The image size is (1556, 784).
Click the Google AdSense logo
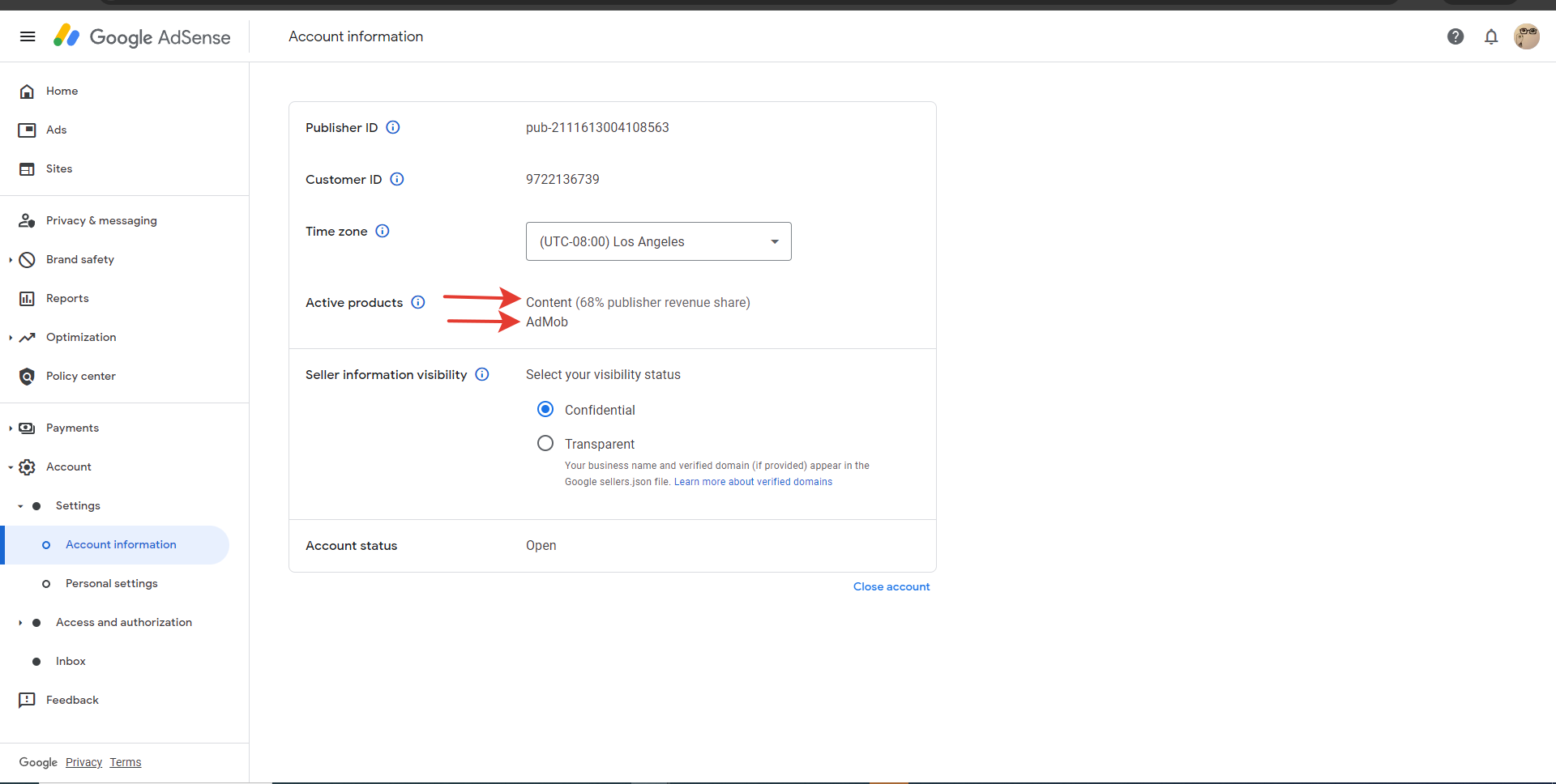tap(142, 36)
